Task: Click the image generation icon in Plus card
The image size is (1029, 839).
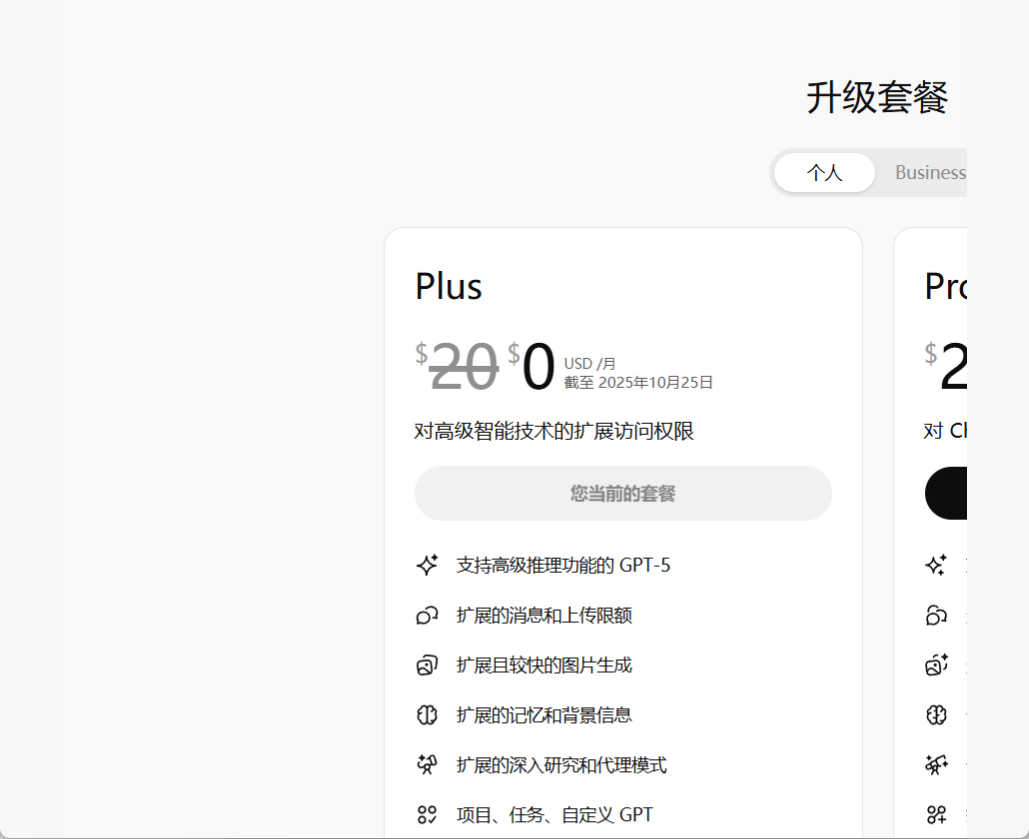Action: click(427, 665)
